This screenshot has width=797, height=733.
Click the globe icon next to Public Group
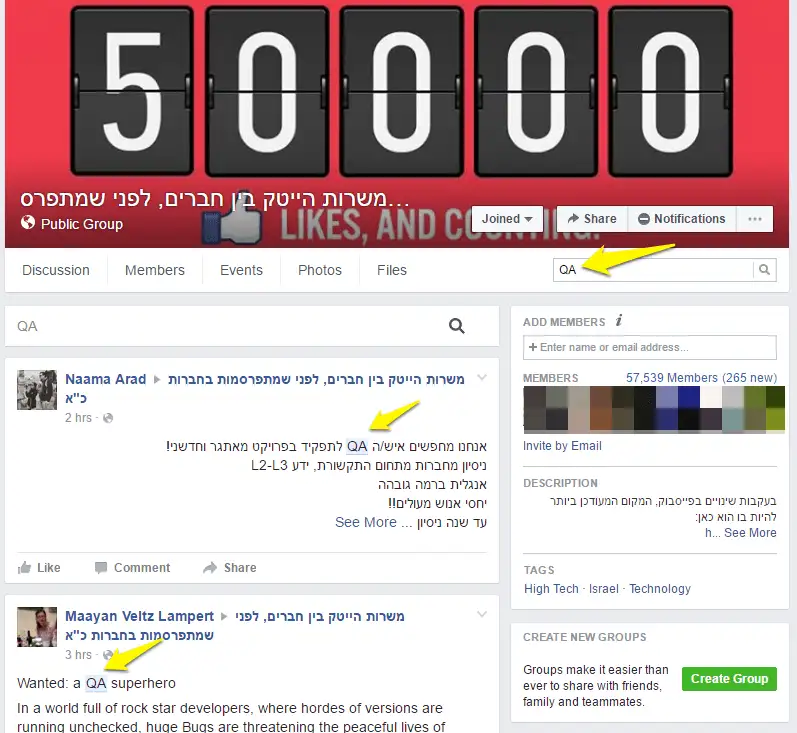(x=28, y=223)
